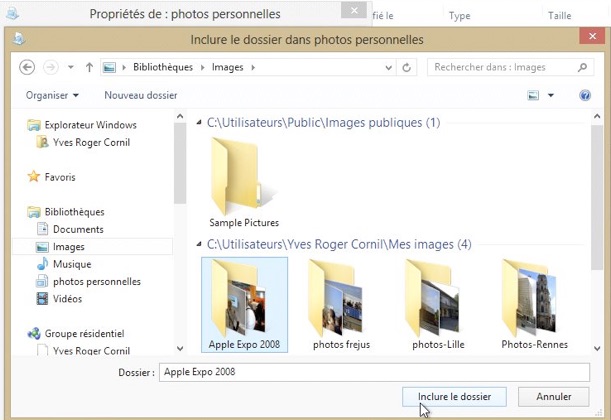Select the photos frejus folder
This screenshot has width=611, height=420.
[x=341, y=305]
